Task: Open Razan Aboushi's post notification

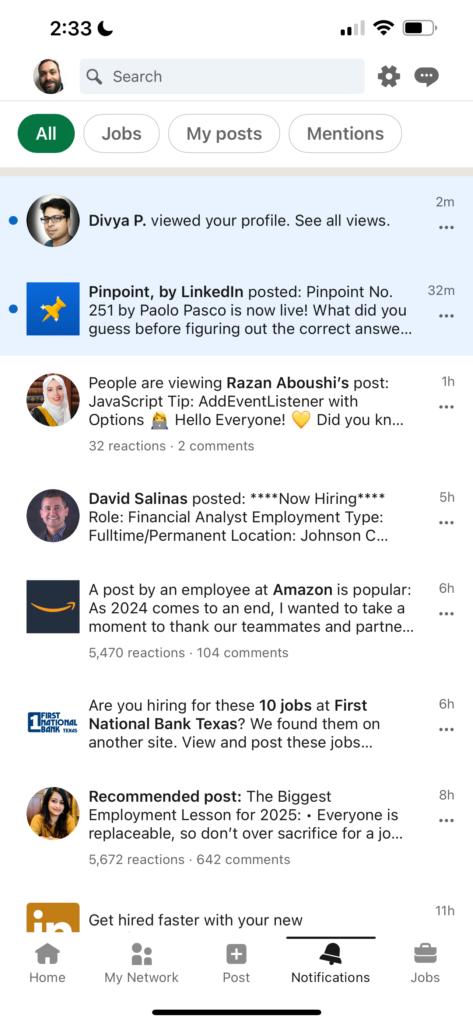Action: coord(236,414)
